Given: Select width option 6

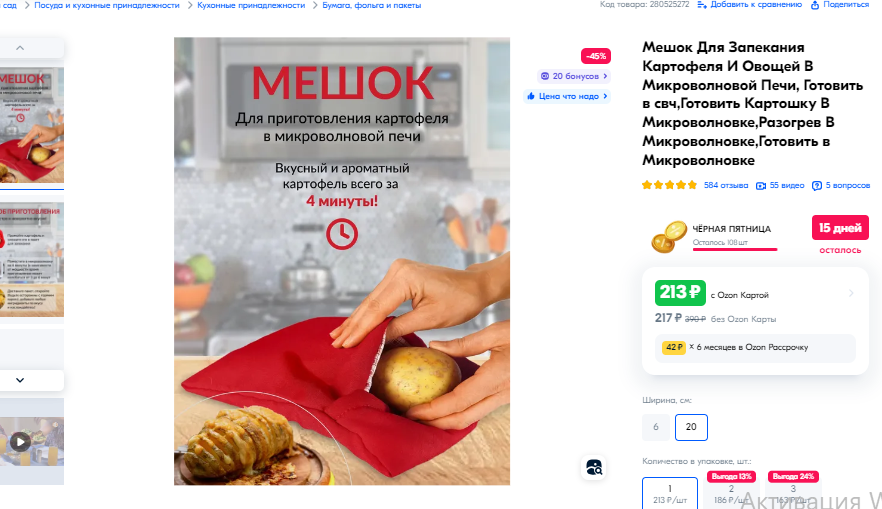Looking at the screenshot, I should point(656,427).
